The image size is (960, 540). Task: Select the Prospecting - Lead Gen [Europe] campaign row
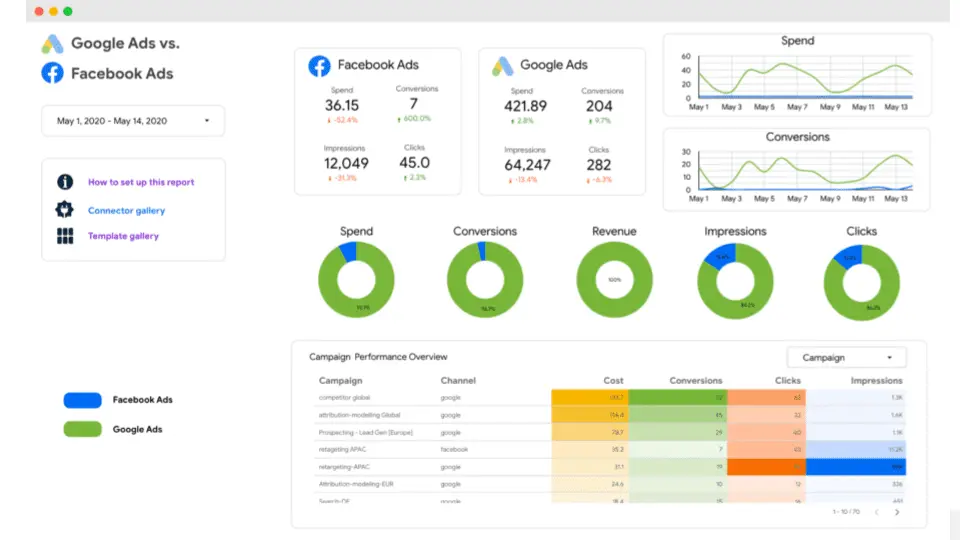pos(610,432)
